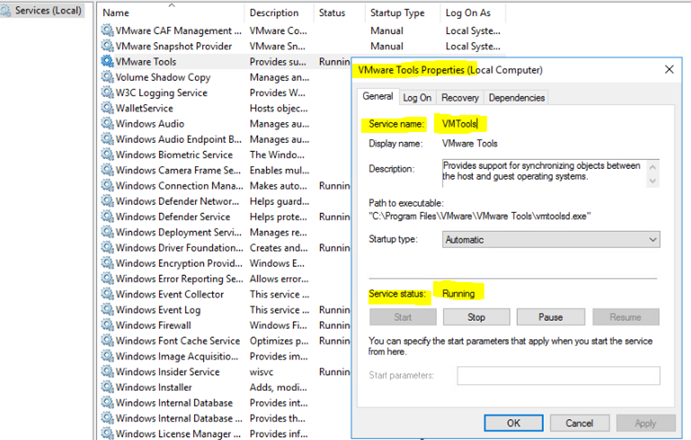Viewport: 691px width, 440px height.
Task: Click the VMTools service name field
Action: pos(460,124)
